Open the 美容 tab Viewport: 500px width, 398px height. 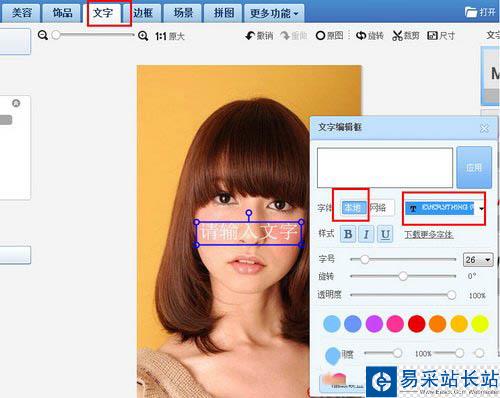(21, 13)
